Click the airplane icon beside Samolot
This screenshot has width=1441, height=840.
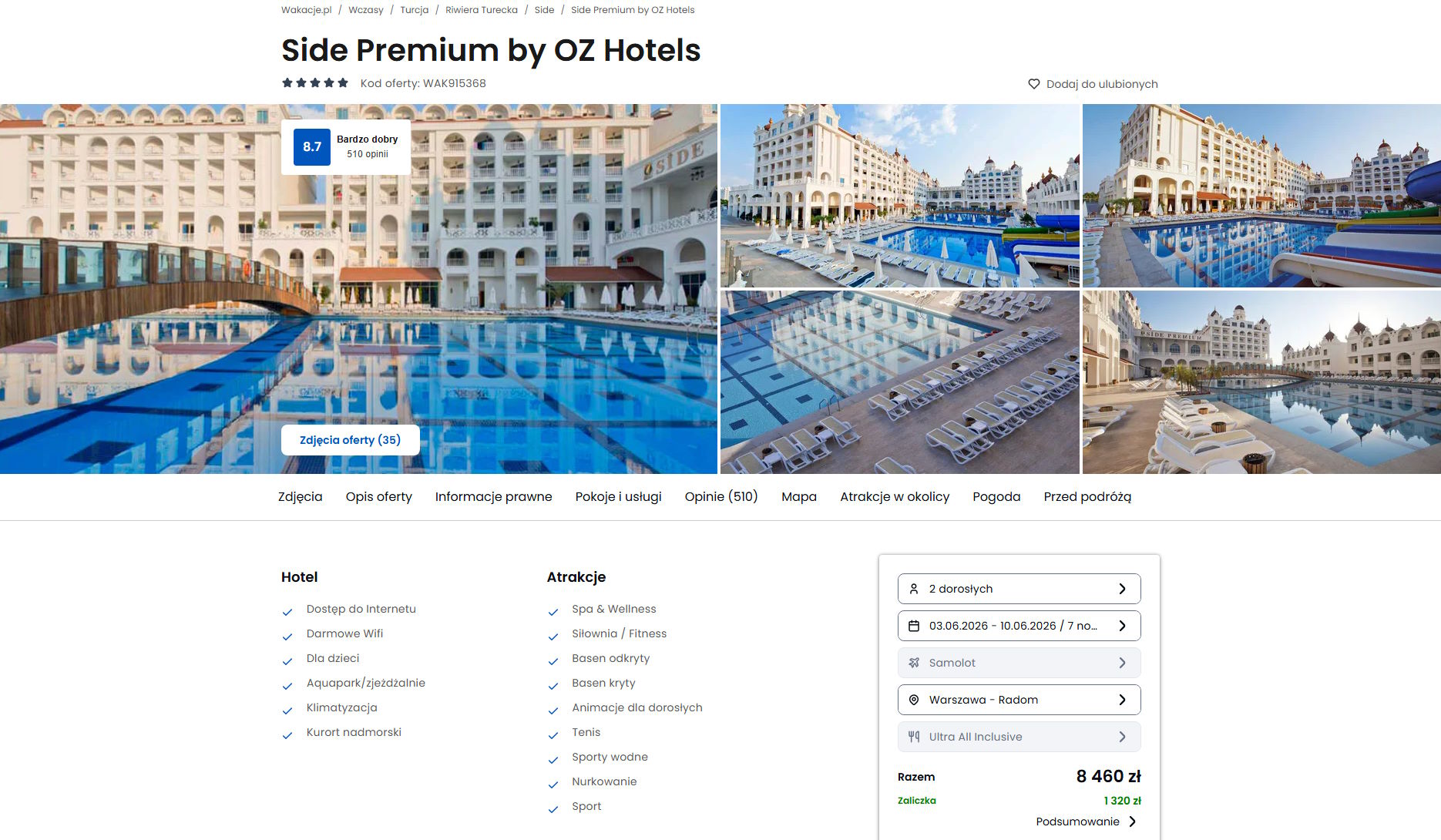[x=914, y=663]
